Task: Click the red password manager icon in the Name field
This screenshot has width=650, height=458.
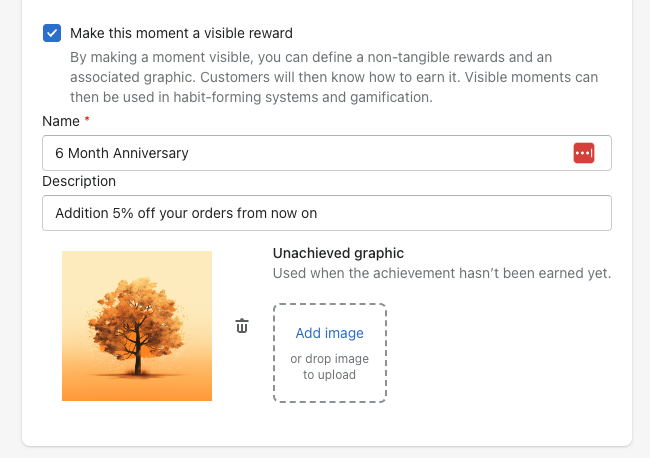Action: coord(584,153)
